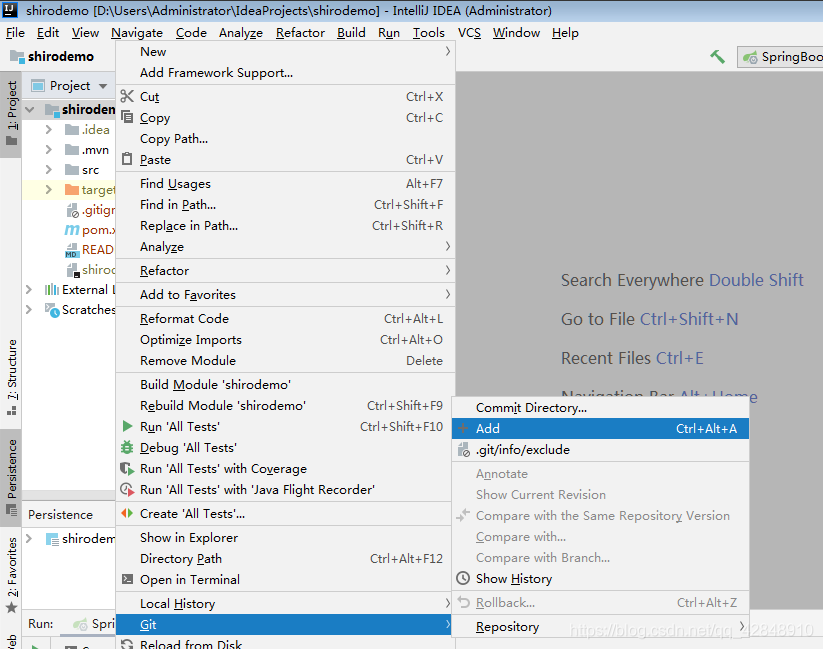Viewport: 823px width, 649px height.
Task: Choose Directory Path
Action: (x=285, y=558)
